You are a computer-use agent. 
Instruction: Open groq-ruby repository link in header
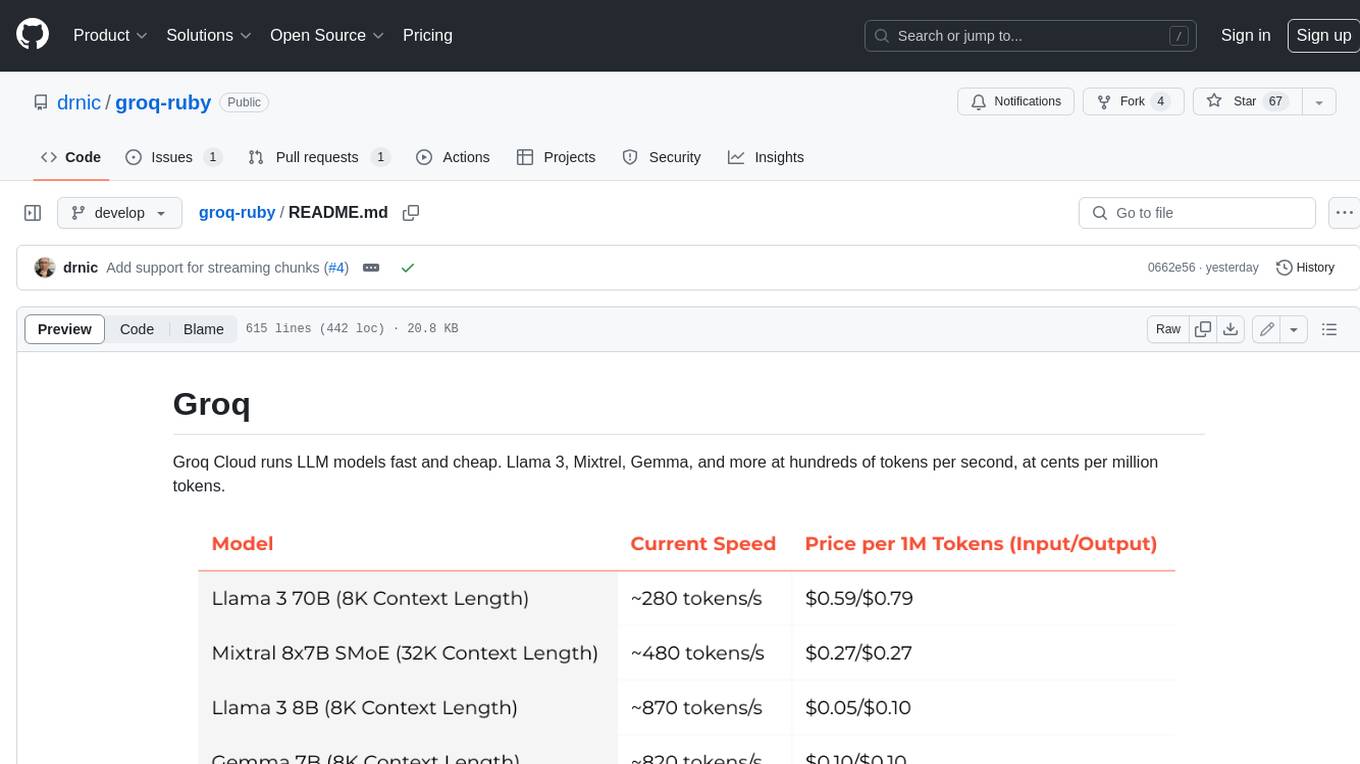pyautogui.click(x=163, y=102)
